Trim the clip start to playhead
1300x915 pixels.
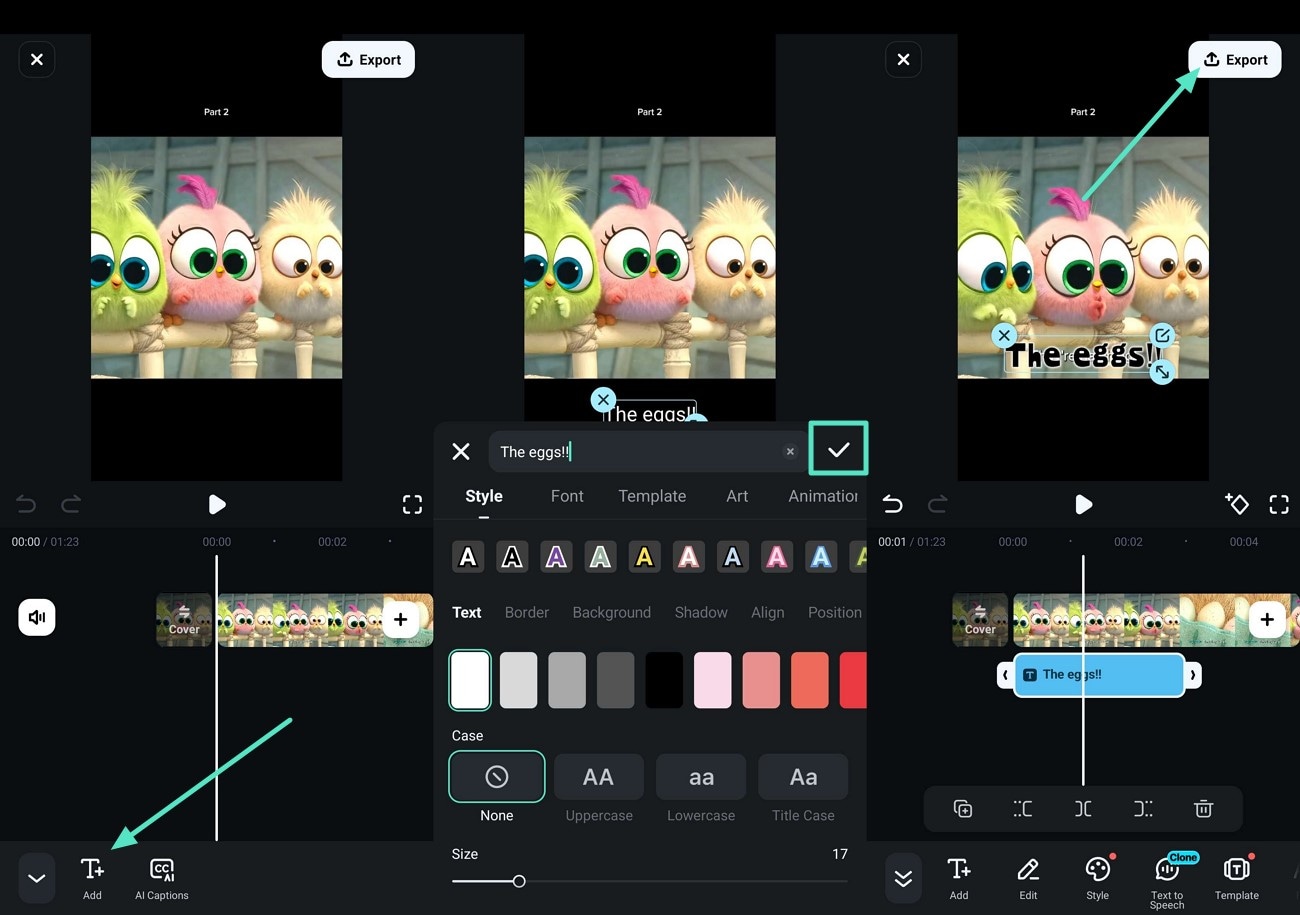1023,809
